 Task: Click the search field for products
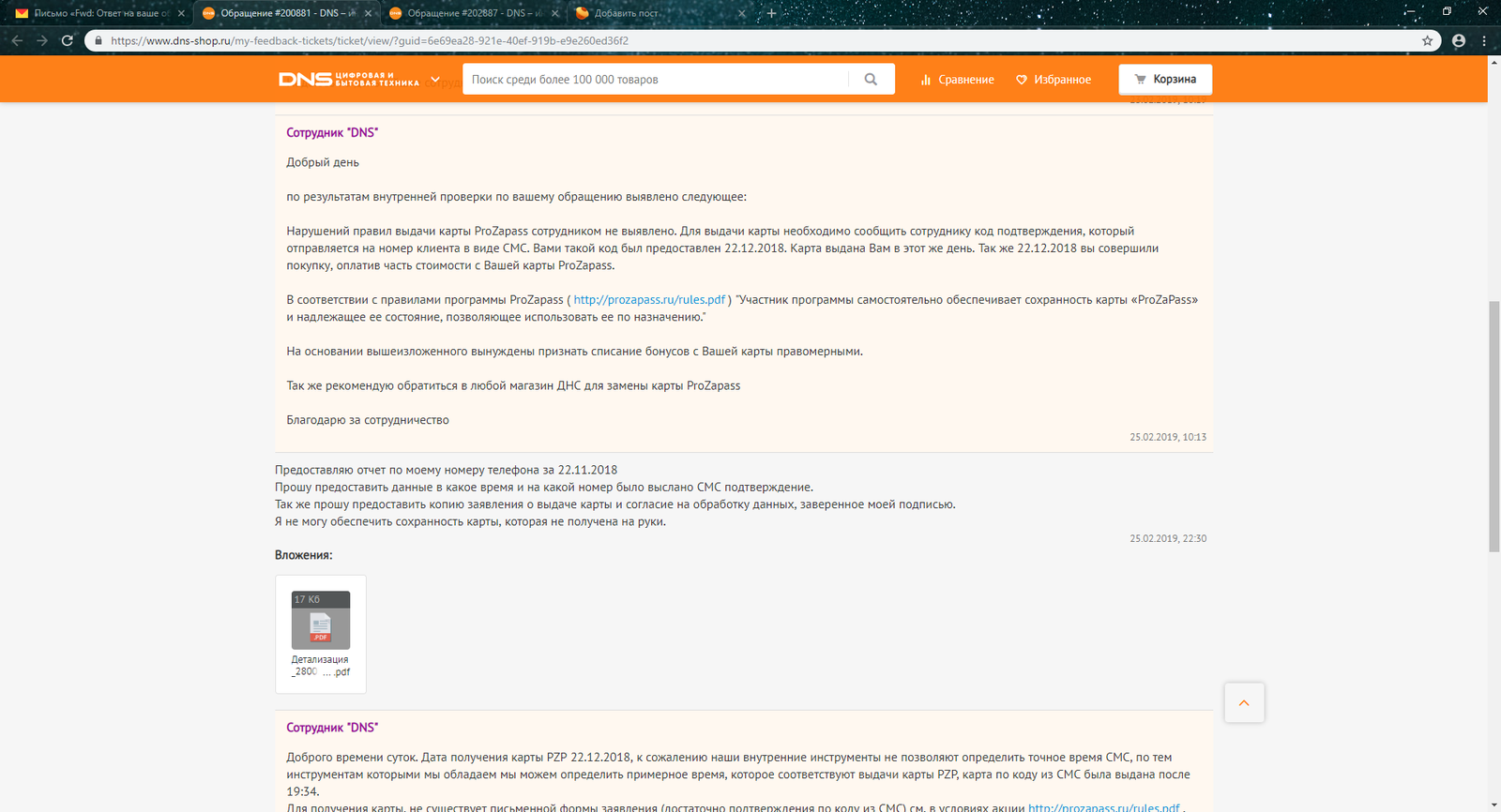657,80
